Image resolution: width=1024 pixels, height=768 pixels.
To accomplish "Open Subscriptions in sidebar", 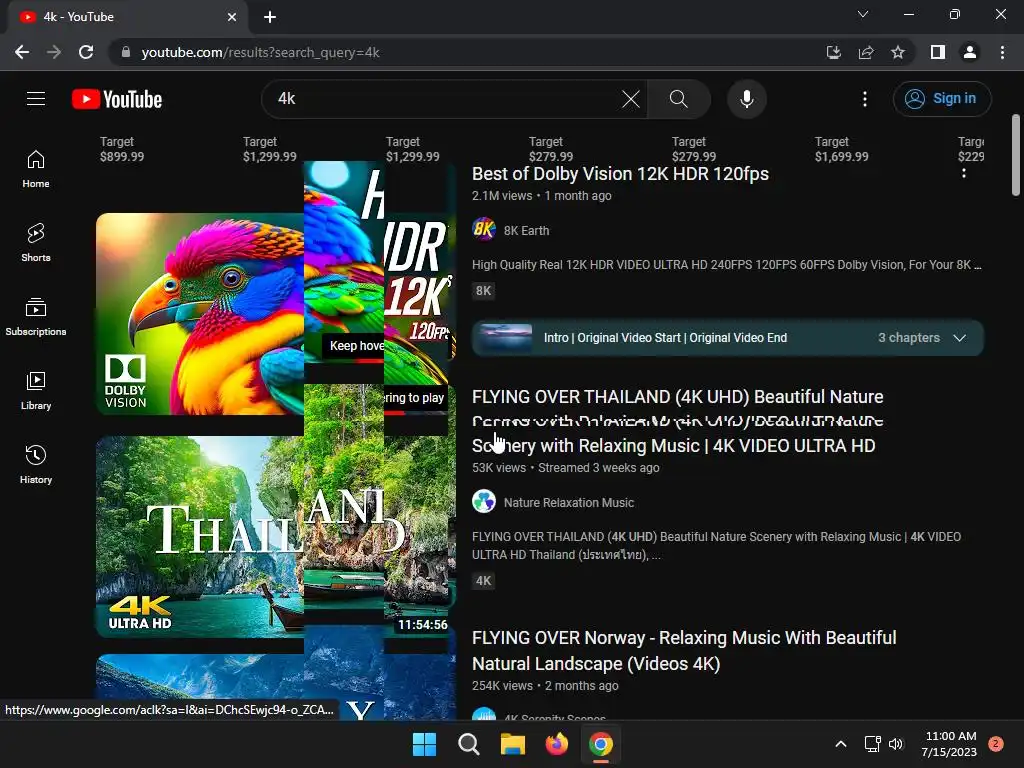I will (x=36, y=317).
